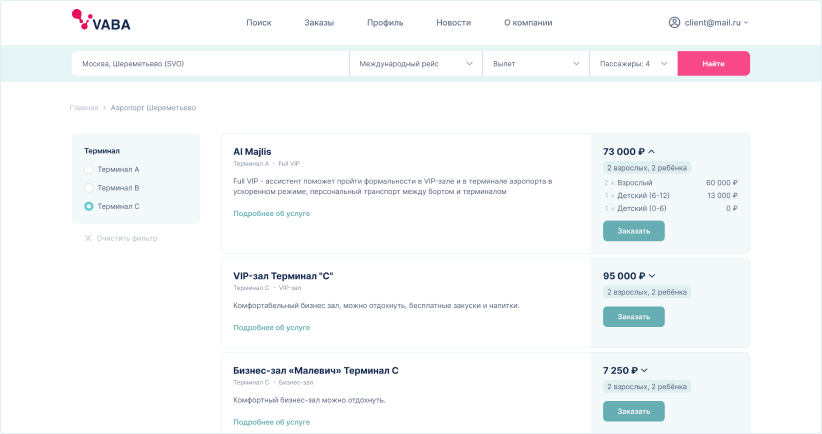Collapse the 73 000 ₽ price breakdown
Viewport: 822px width, 434px height.
pyautogui.click(x=652, y=152)
